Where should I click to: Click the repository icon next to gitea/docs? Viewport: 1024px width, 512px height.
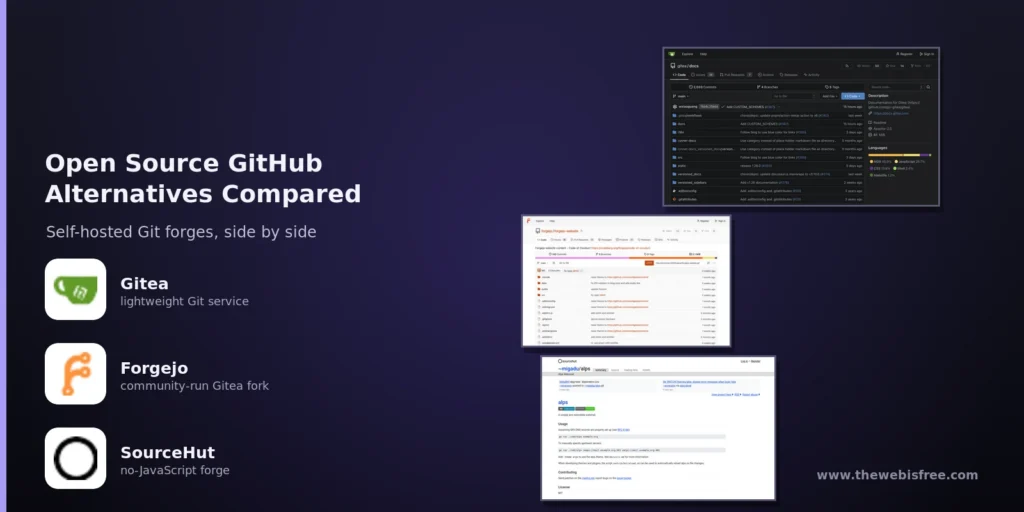[x=673, y=66]
